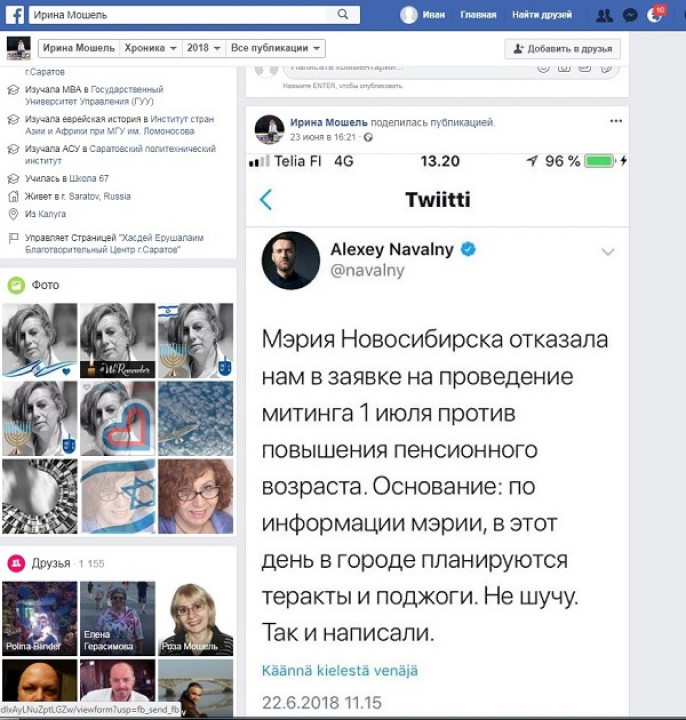686x720 pixels.
Task: Click the Käännä kielestä venäjä link
Action: 340,671
